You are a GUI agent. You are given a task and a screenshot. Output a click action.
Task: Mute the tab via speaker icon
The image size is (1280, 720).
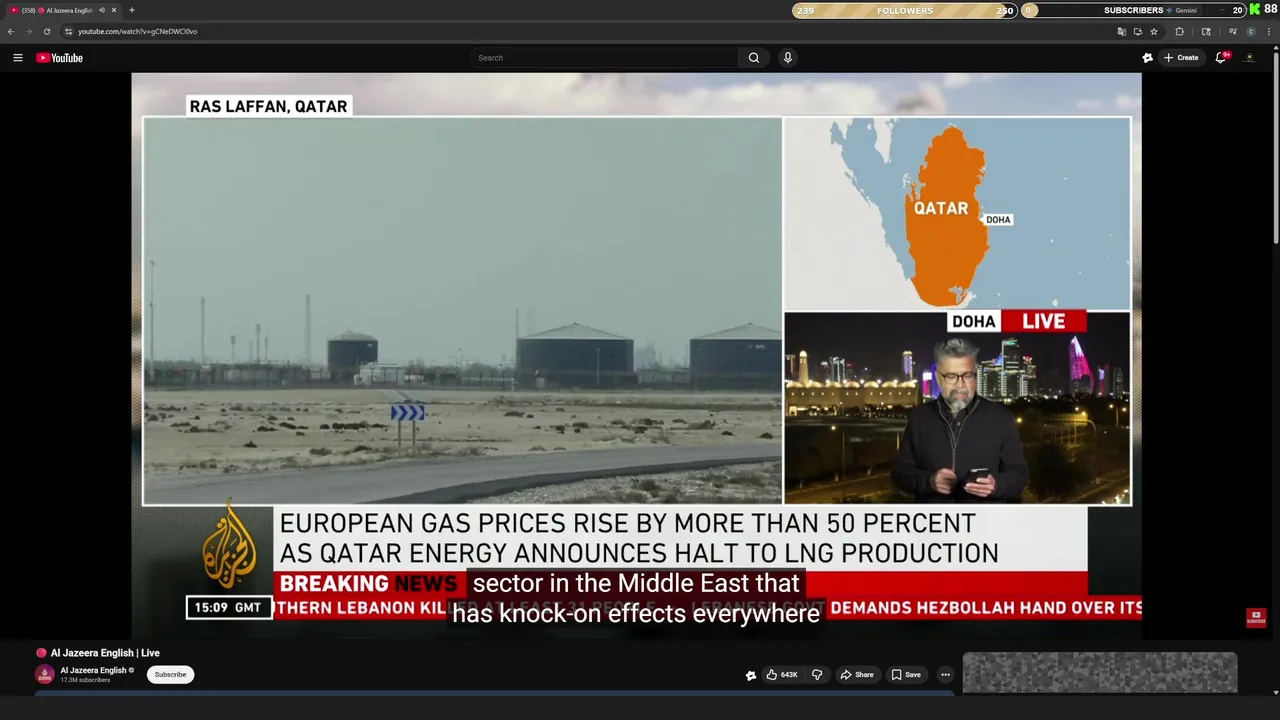click(x=101, y=10)
